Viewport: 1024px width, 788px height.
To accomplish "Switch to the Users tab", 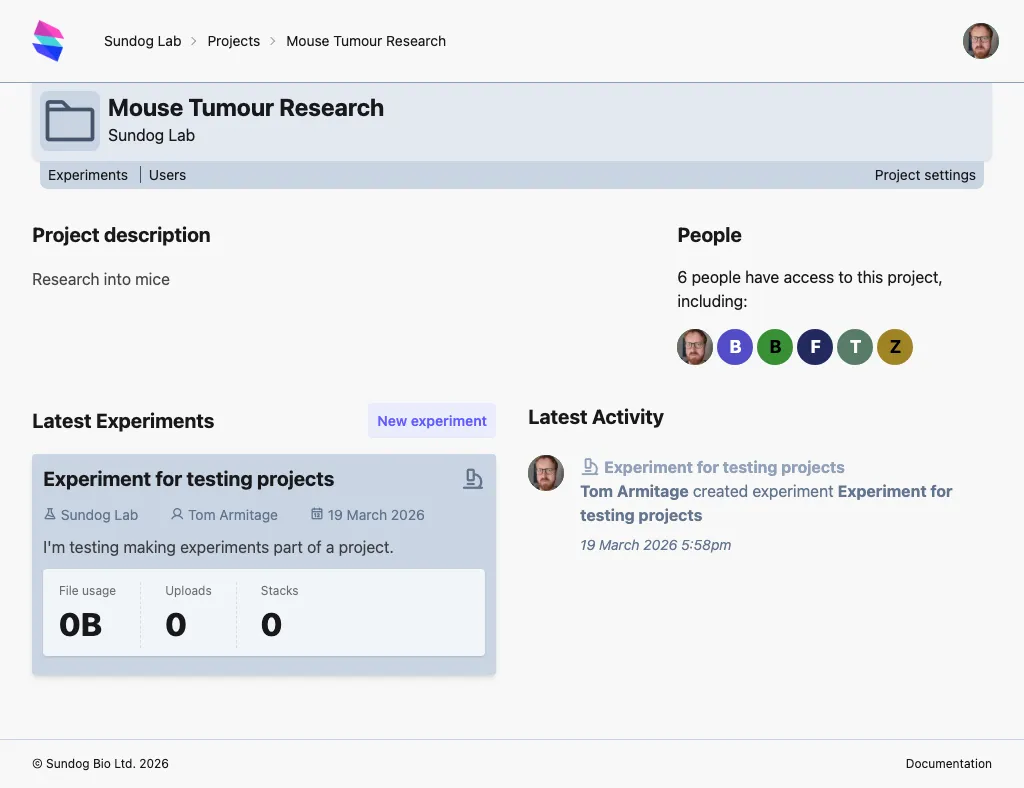I will click(x=167, y=175).
